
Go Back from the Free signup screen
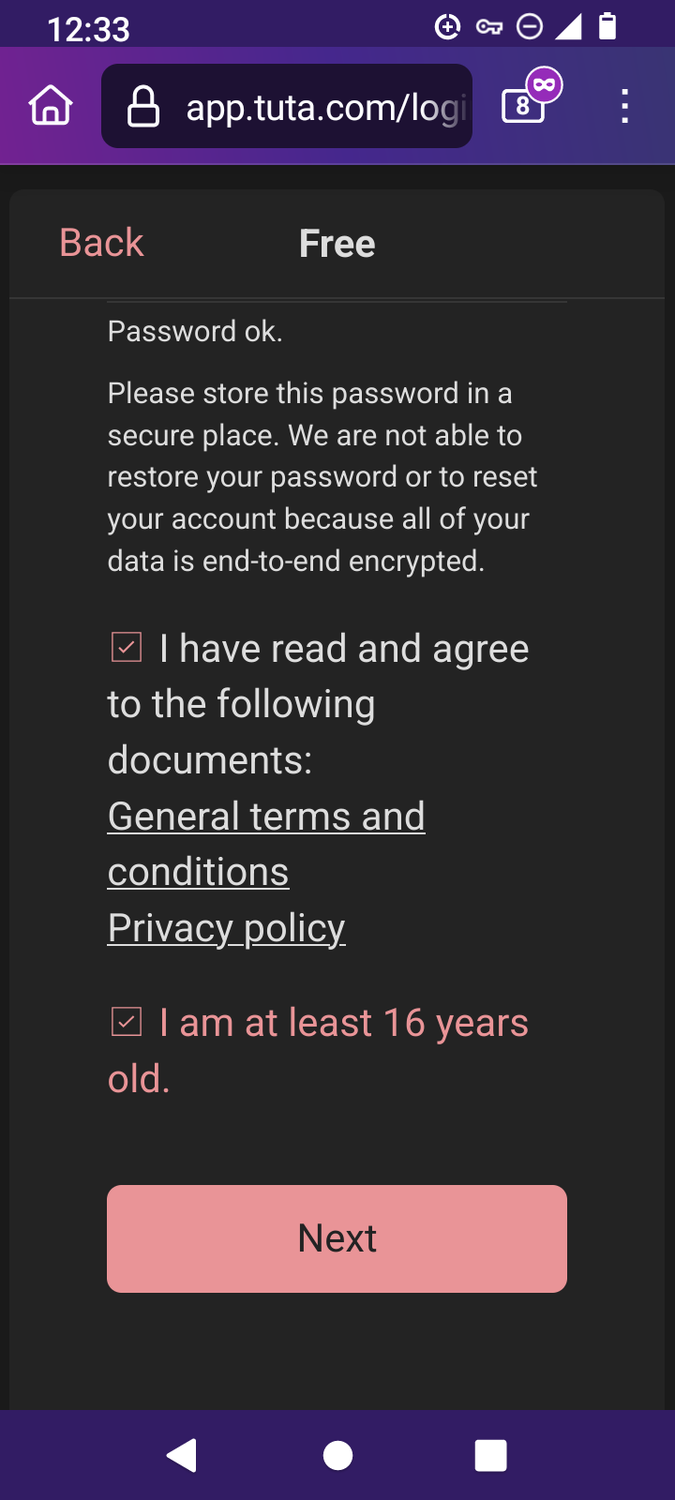[x=100, y=242]
